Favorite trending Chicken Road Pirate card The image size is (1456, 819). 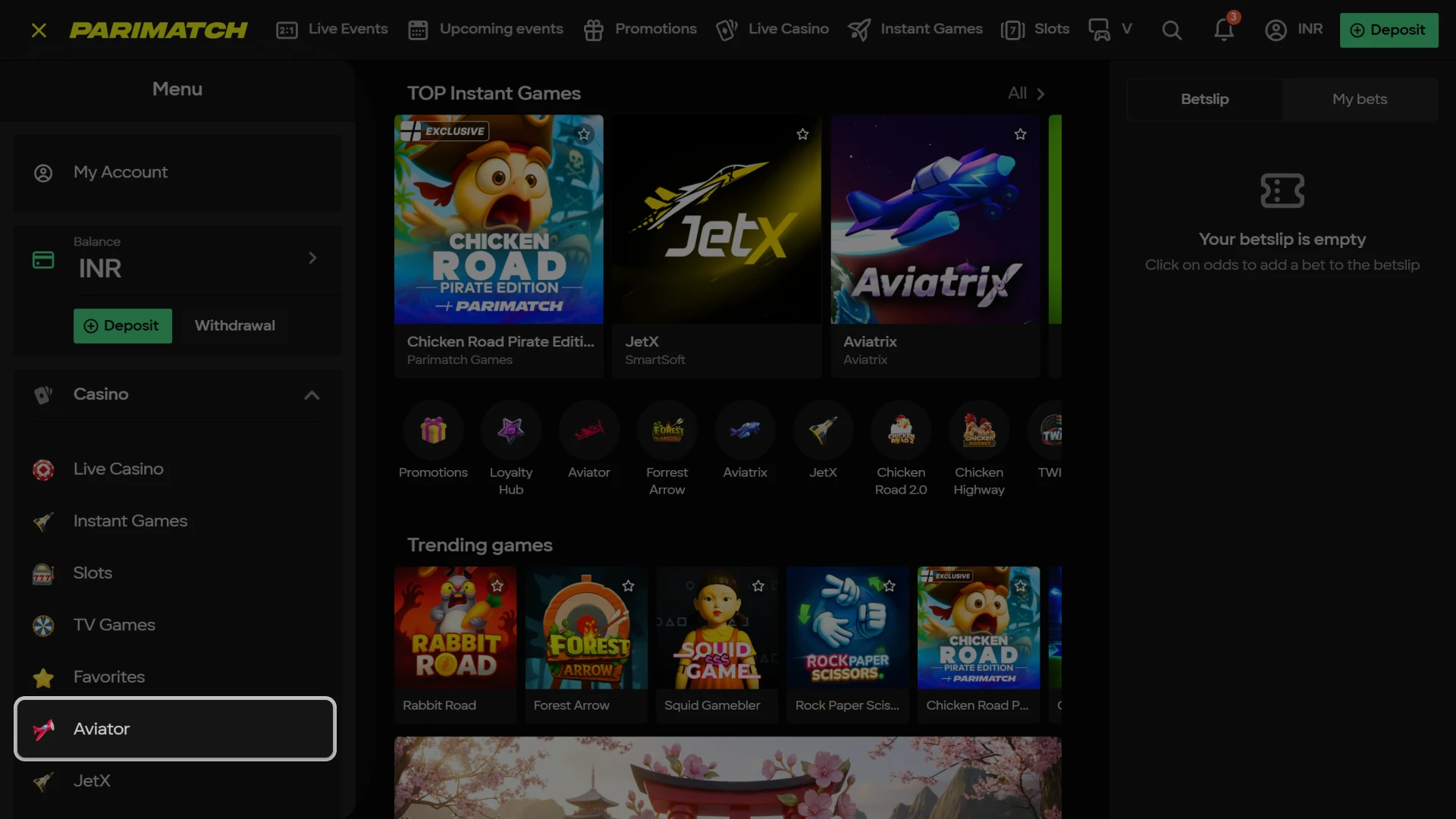click(x=1021, y=585)
